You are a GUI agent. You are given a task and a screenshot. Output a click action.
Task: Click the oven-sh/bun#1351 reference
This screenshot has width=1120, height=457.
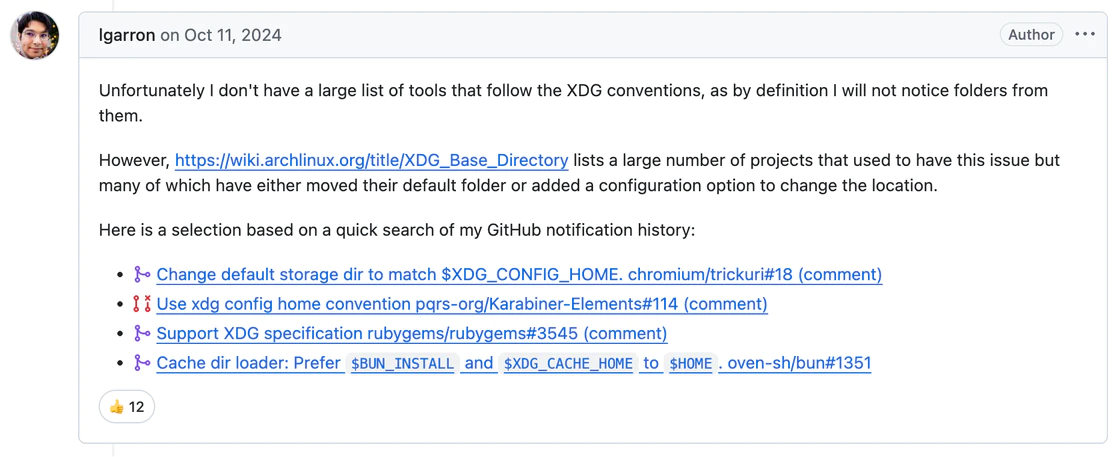(799, 363)
